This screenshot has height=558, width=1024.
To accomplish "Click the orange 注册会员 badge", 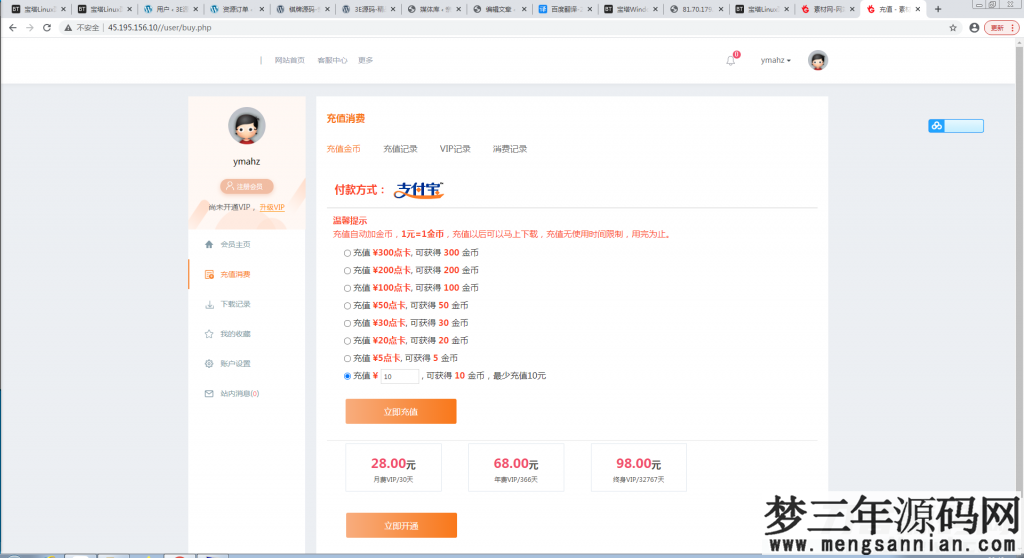I will point(246,186).
